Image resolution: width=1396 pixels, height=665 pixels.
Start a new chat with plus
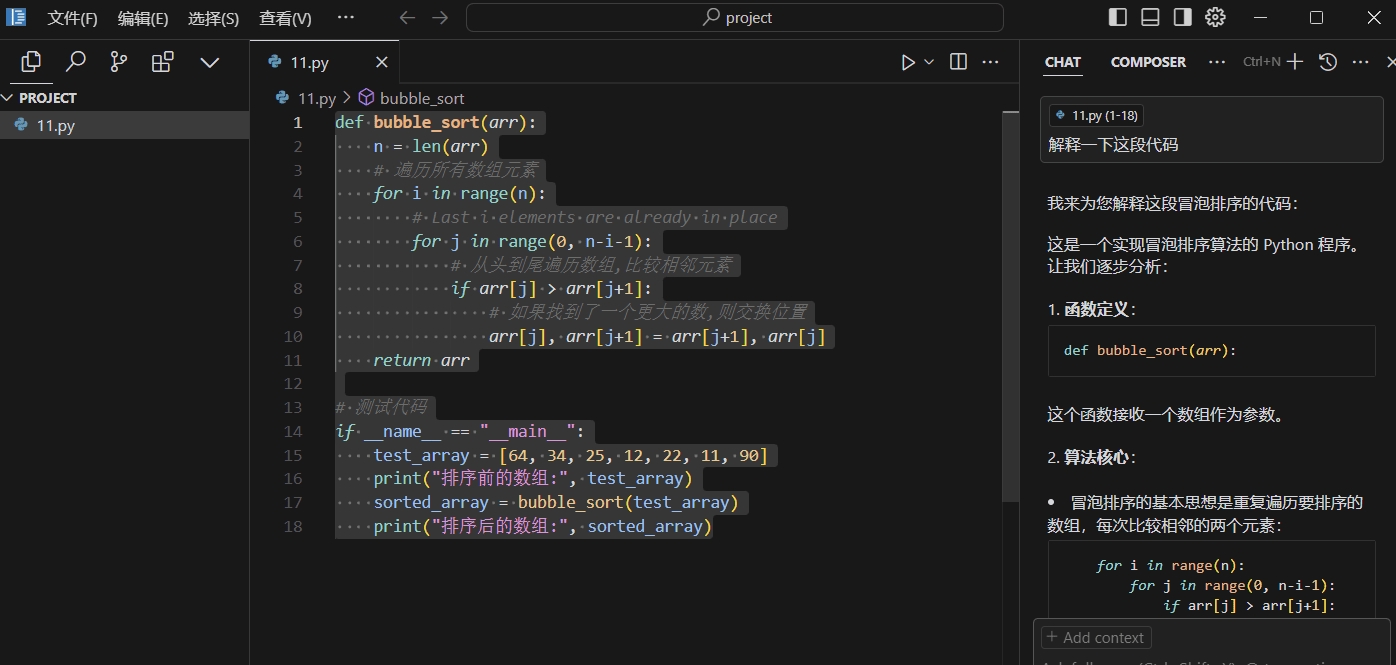(x=1295, y=62)
